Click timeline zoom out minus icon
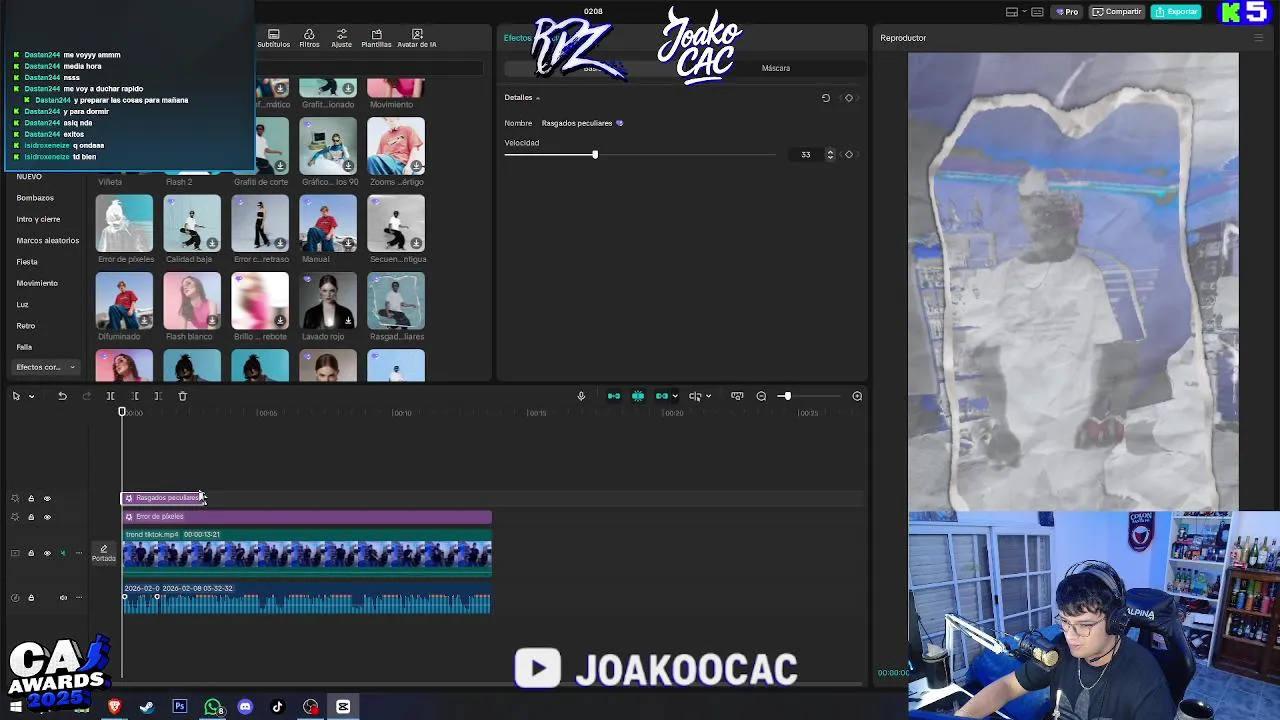This screenshot has width=1280, height=720. click(x=761, y=396)
